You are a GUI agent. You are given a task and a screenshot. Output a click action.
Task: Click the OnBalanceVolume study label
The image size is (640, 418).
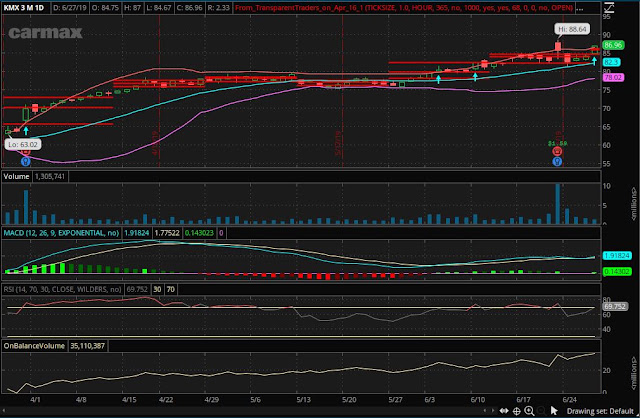click(34, 346)
